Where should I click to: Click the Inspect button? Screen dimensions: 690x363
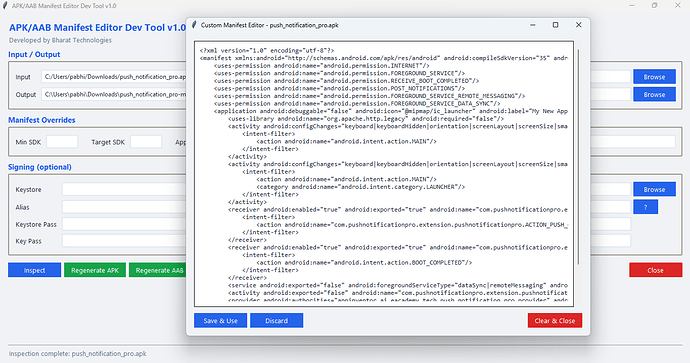coord(34,270)
